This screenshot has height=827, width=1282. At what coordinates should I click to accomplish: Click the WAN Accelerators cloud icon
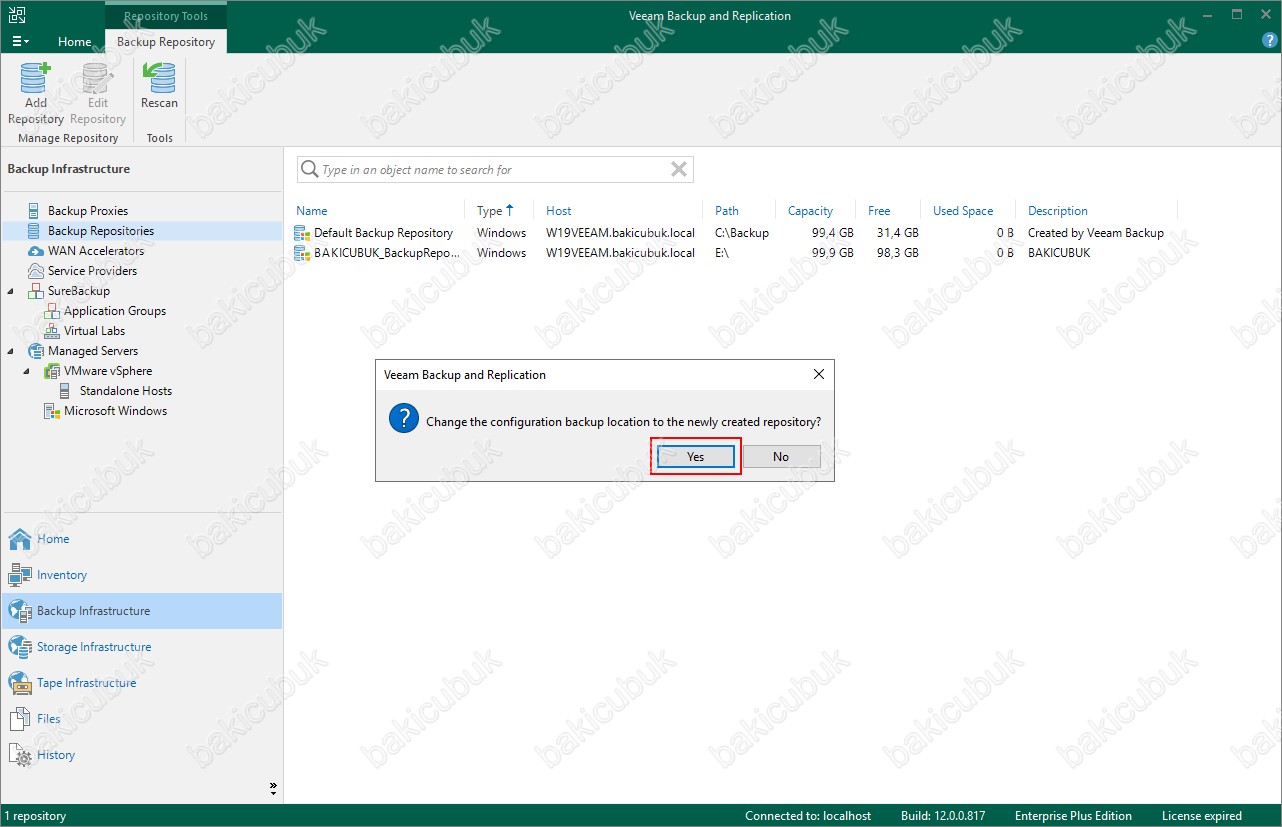point(36,251)
